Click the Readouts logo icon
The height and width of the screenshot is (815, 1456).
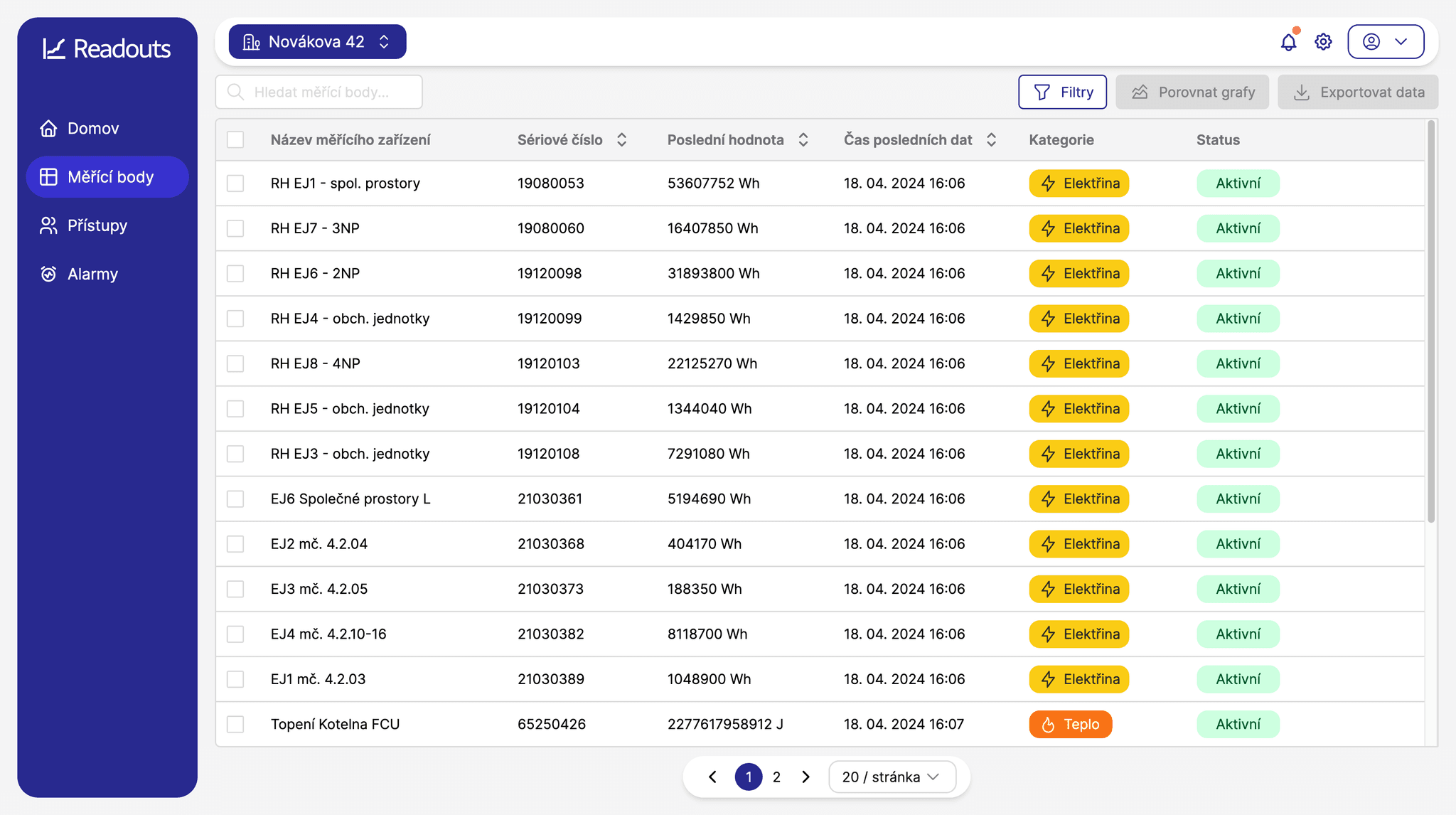(54, 48)
